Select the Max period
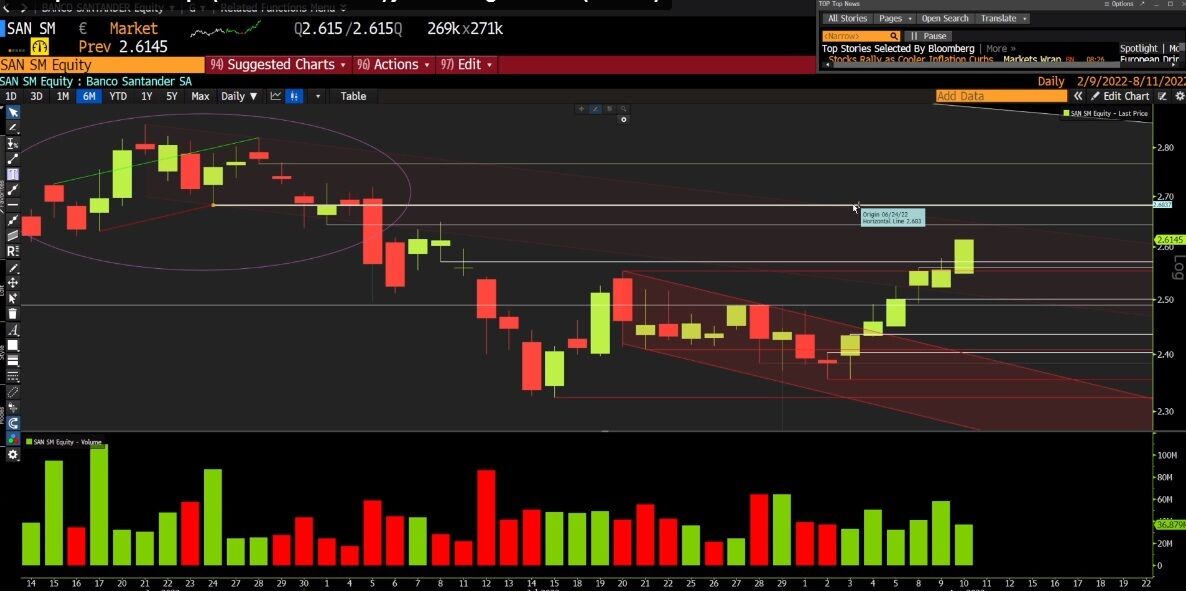This screenshot has width=1186, height=592. point(200,96)
